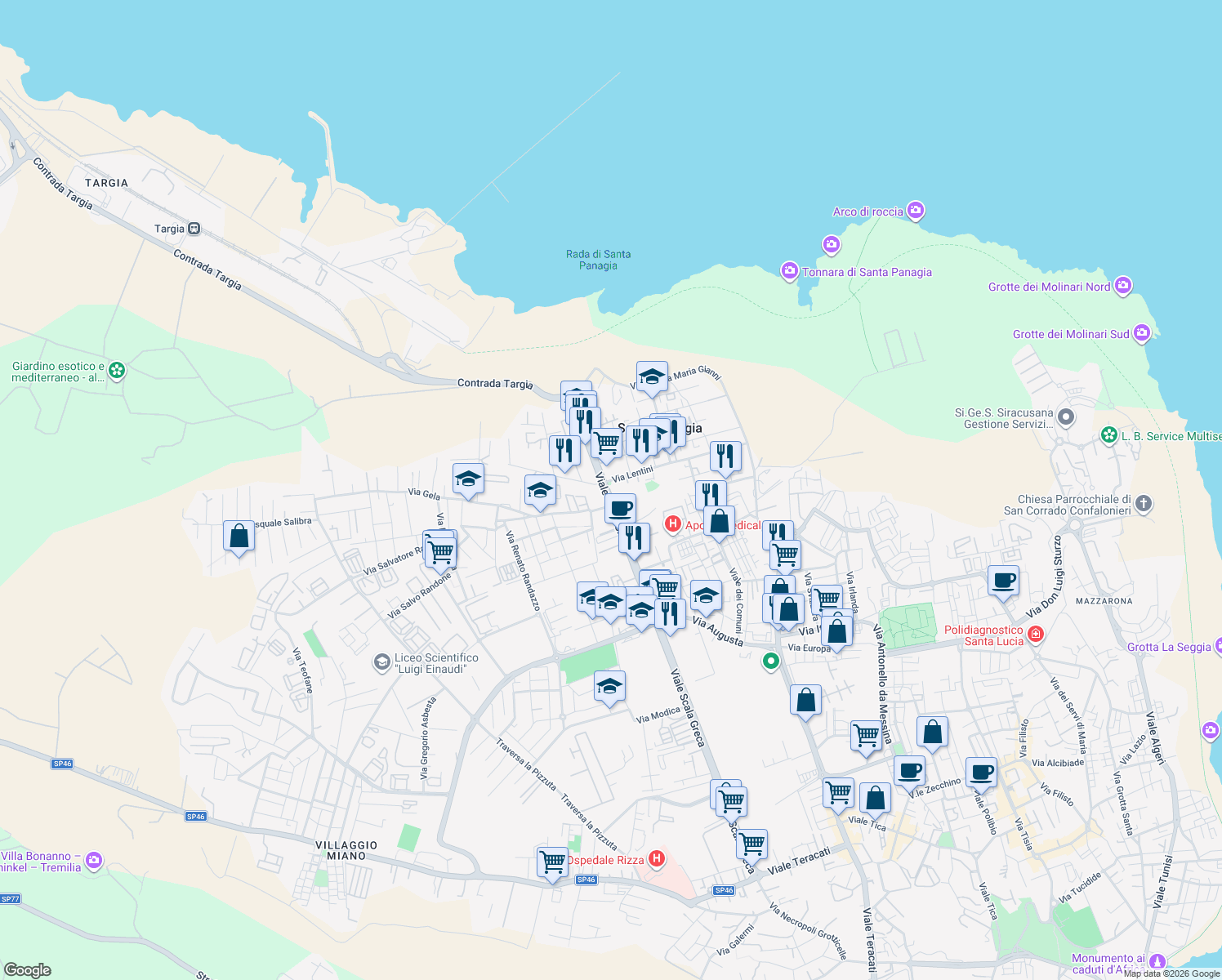The width and height of the screenshot is (1222, 980).
Task: Select the recycling icon near Si.Ge.S. Siracusana
Action: pyautogui.click(x=1066, y=416)
